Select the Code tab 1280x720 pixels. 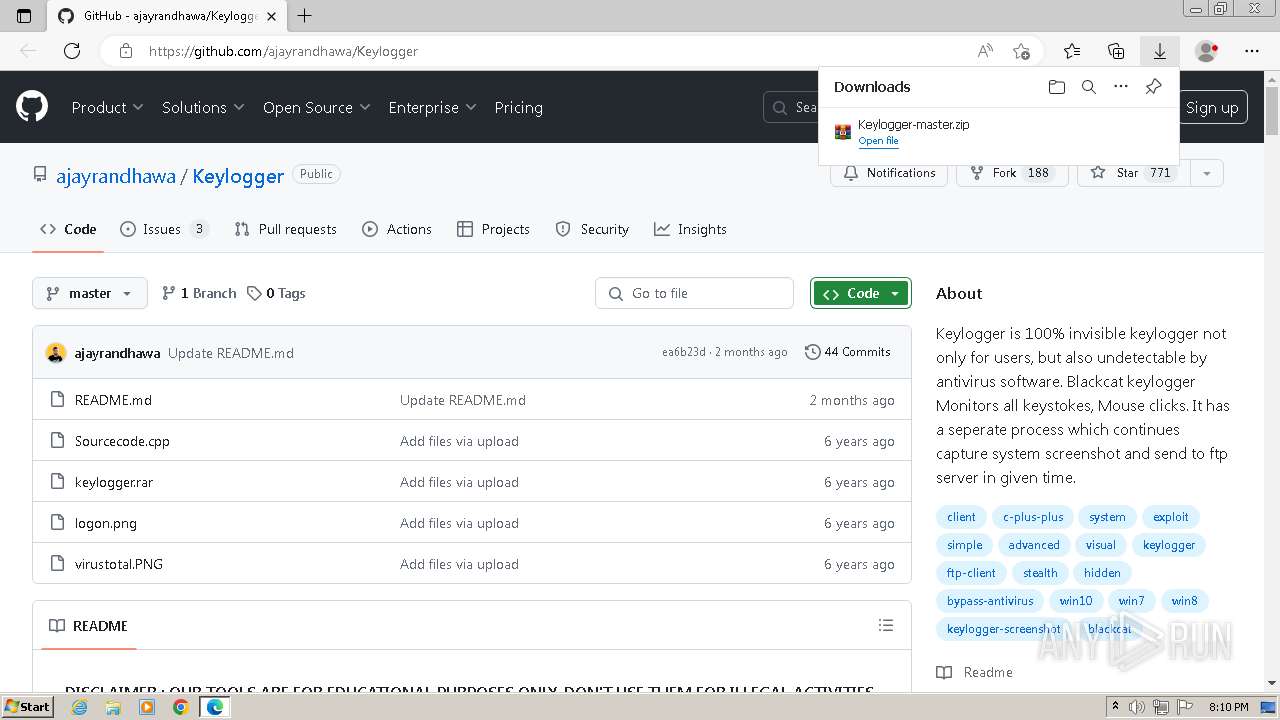pos(68,229)
